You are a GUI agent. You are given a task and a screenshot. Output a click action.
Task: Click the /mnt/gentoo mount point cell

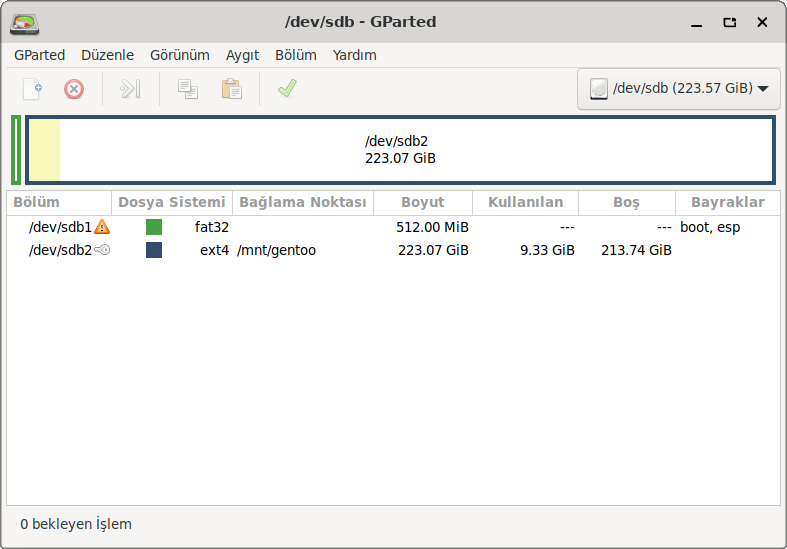pos(277,250)
